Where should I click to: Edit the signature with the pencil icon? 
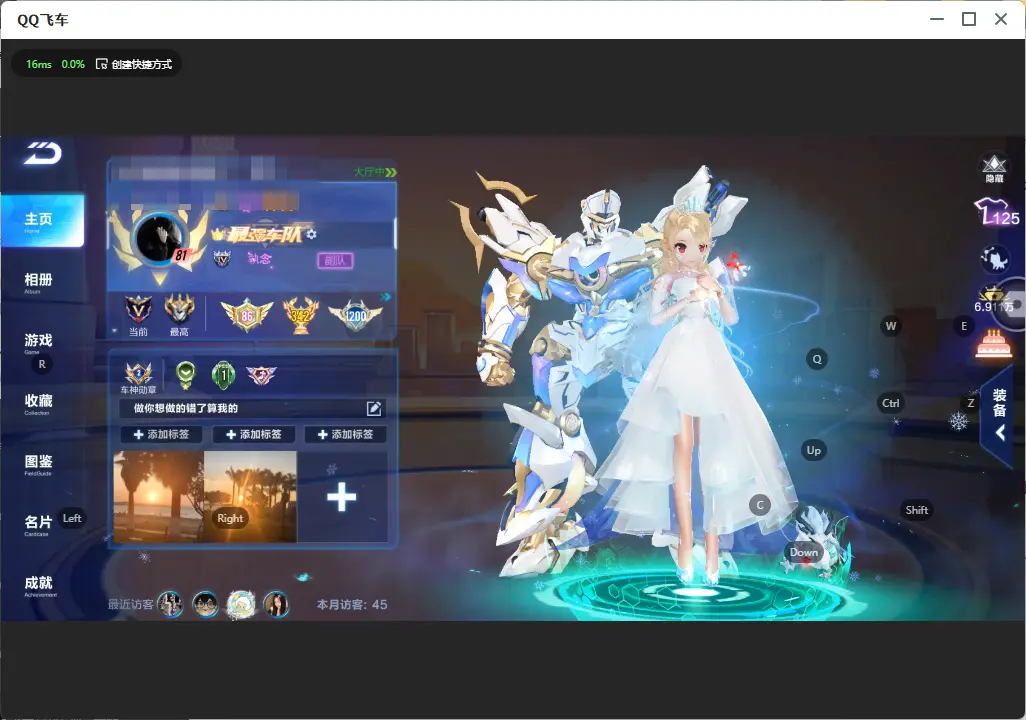click(x=374, y=408)
